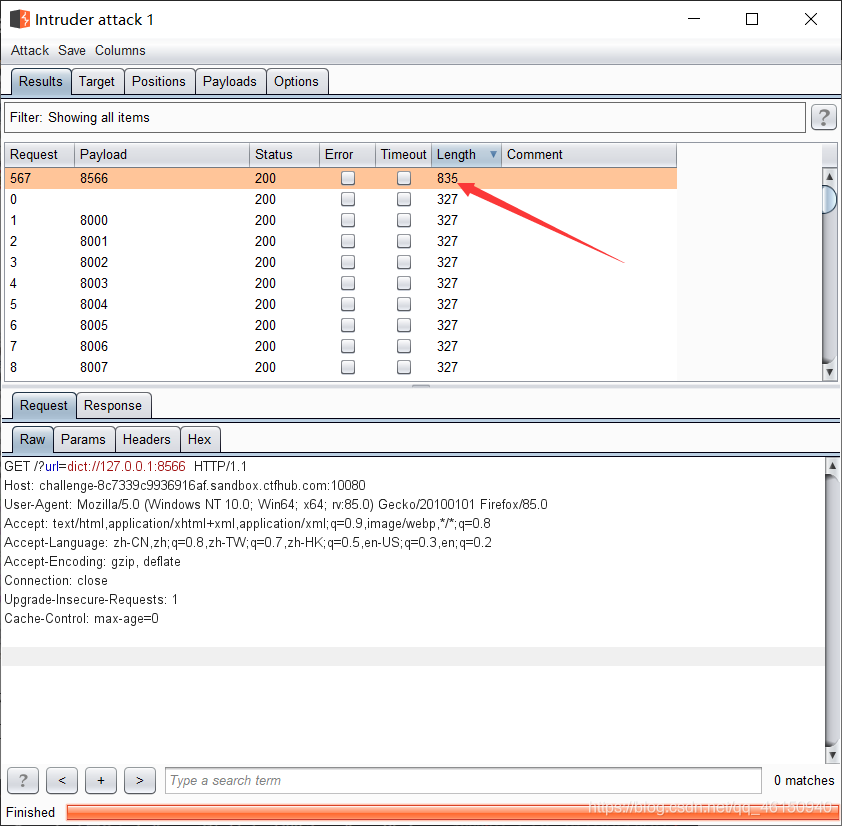This screenshot has height=826, width=842.
Task: Click the dict://127.0.0.1:8566 URL text
Action: point(126,466)
